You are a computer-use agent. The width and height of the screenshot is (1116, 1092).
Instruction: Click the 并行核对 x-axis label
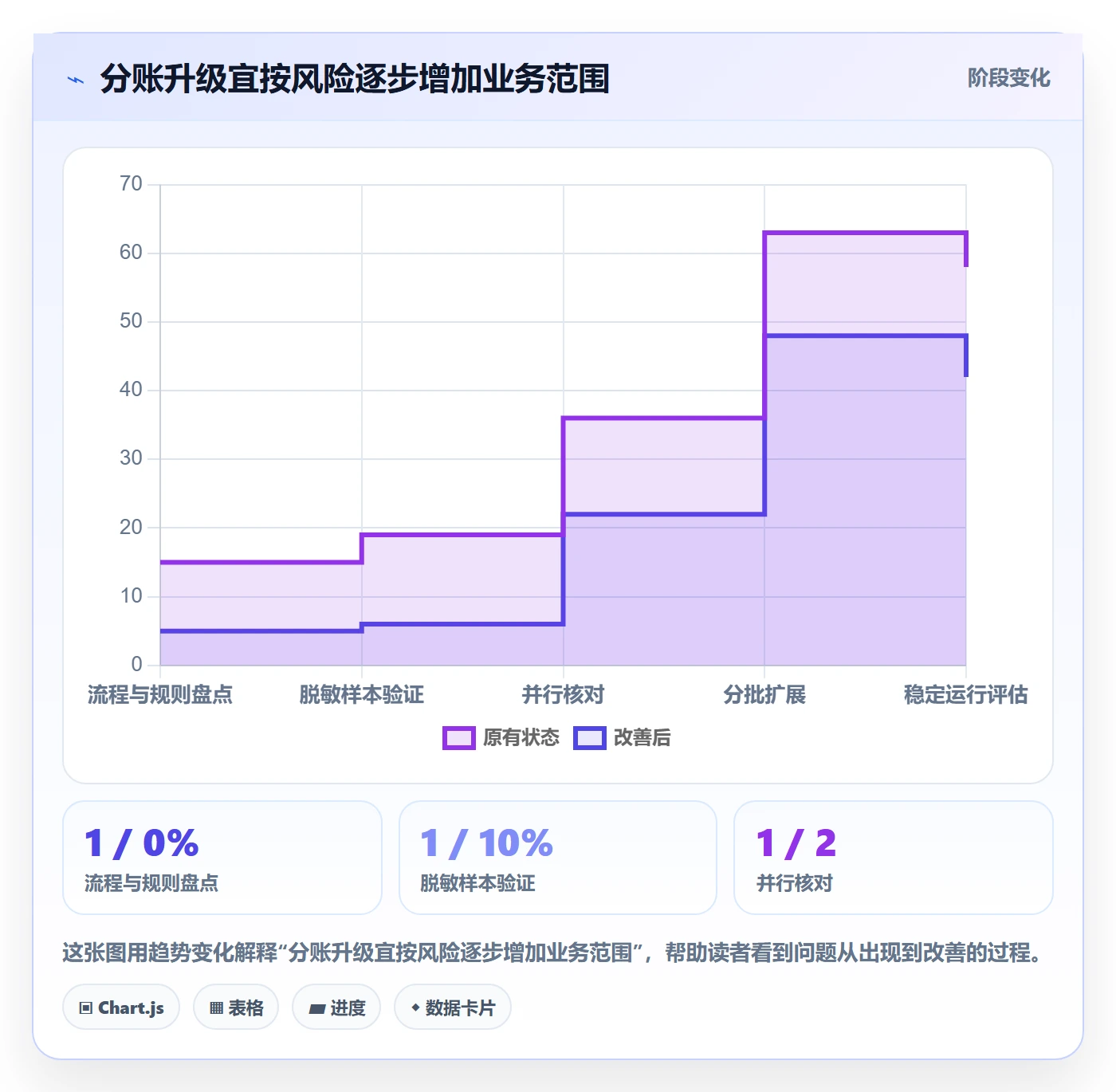(x=564, y=694)
